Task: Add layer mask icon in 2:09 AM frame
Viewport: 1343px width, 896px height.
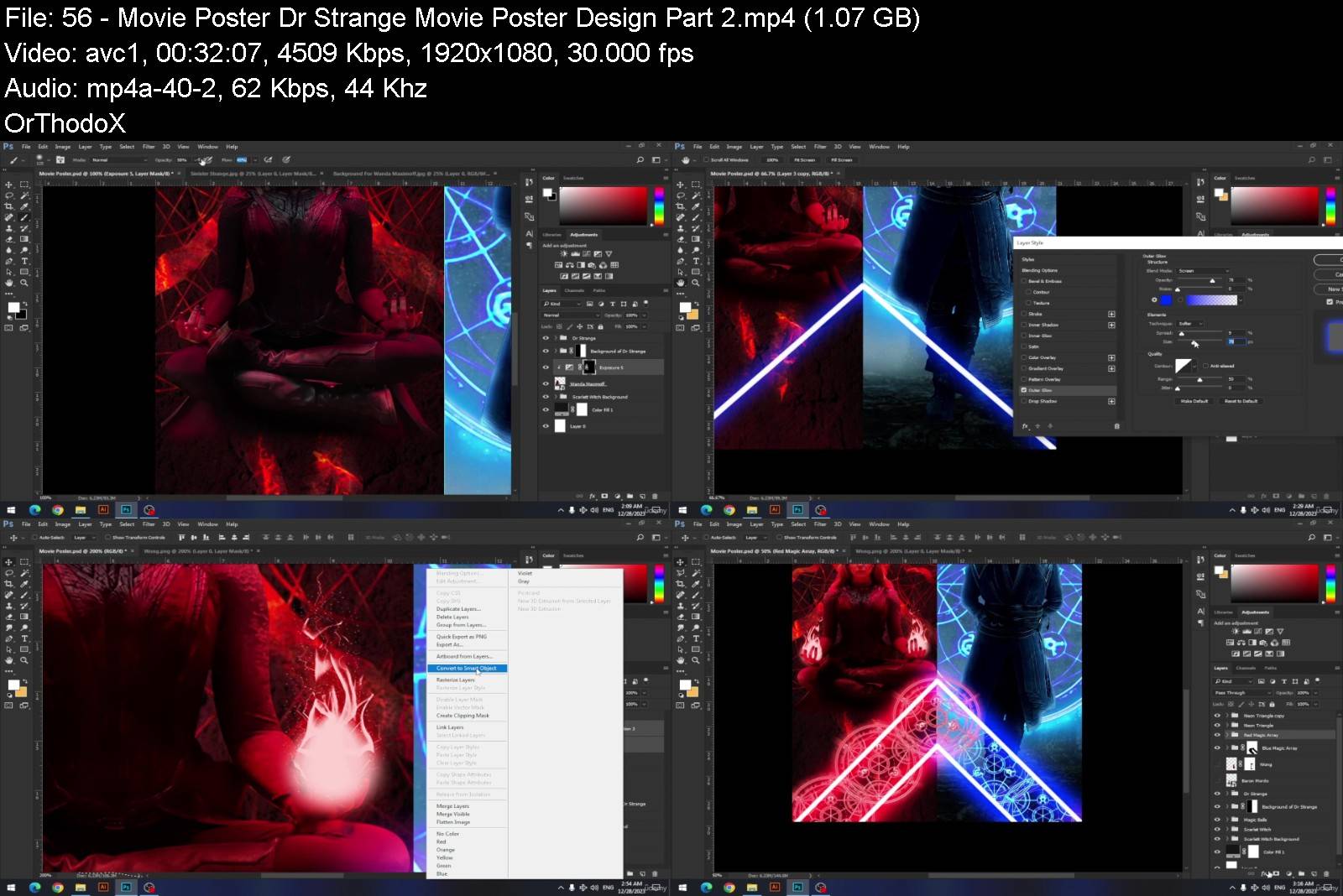Action: 604,496
